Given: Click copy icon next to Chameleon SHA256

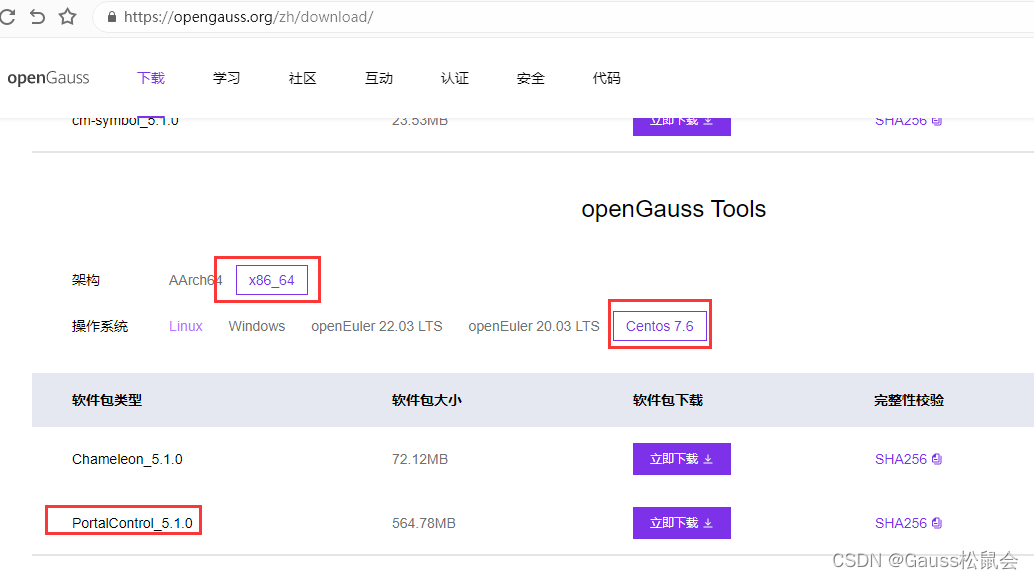Looking at the screenshot, I should 937,459.
